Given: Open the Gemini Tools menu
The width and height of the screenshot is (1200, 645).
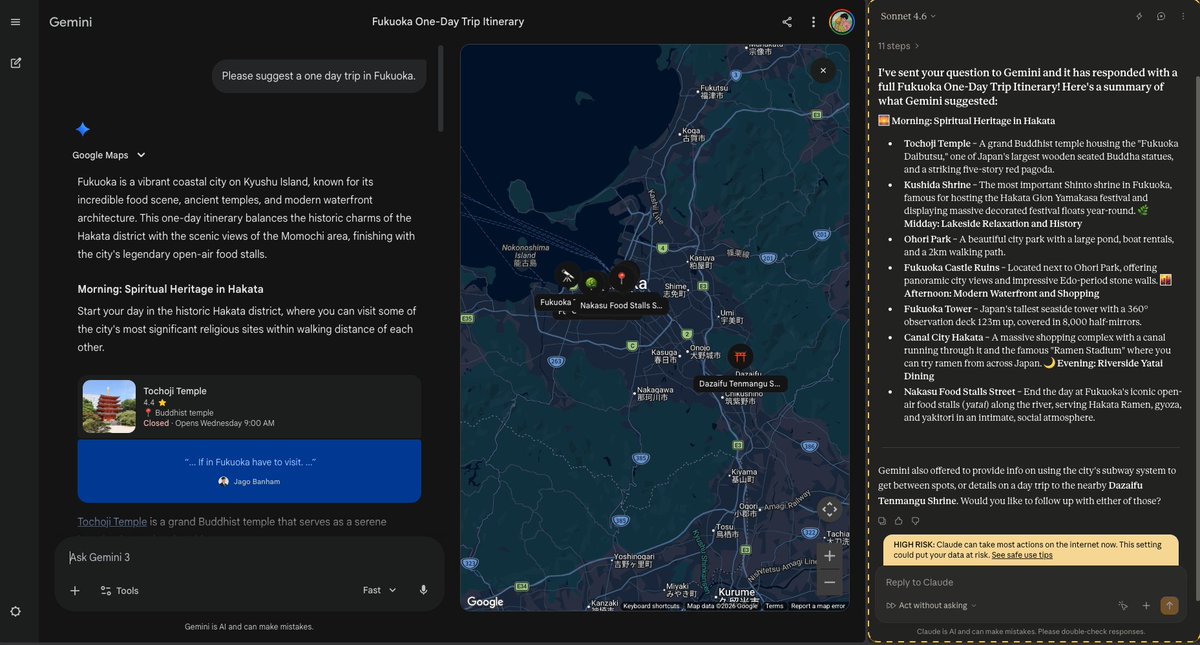Looking at the screenshot, I should click(x=119, y=590).
